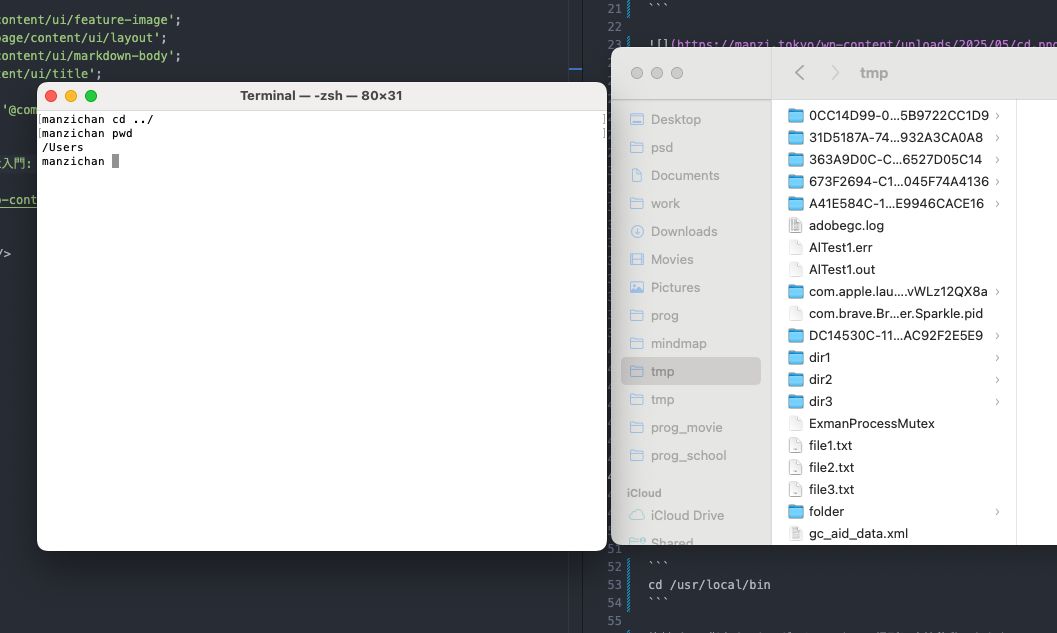
Task: Click the /Users output line in Terminal
Action: click(63, 147)
